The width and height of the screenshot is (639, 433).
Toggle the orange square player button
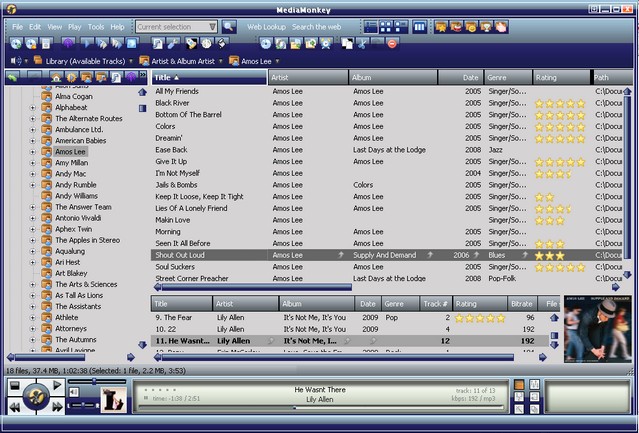pyautogui.click(x=519, y=385)
